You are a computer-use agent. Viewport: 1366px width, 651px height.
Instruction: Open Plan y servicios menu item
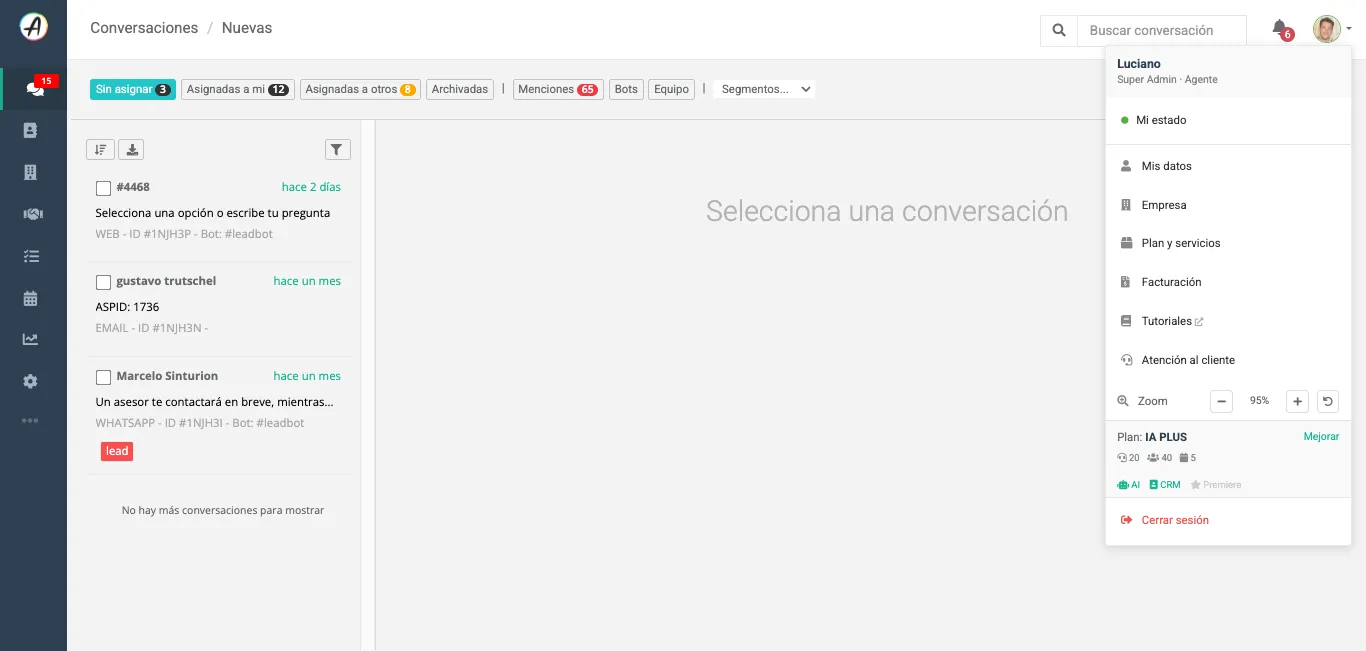(1228, 243)
